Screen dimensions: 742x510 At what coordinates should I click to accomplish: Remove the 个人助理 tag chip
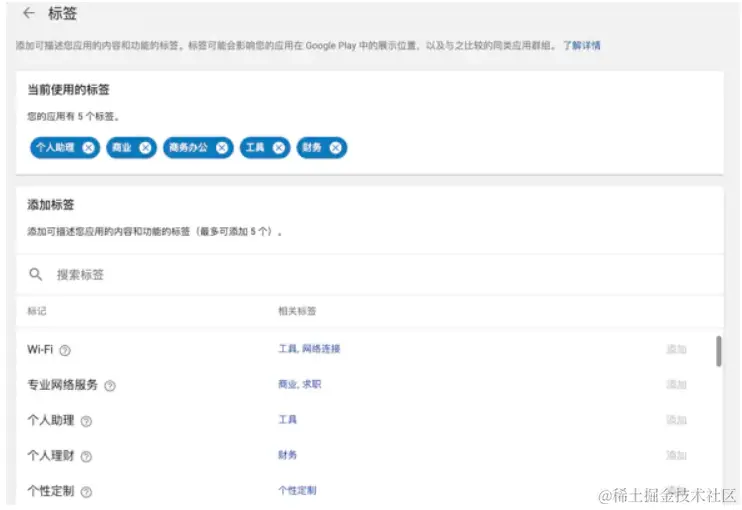[88, 148]
